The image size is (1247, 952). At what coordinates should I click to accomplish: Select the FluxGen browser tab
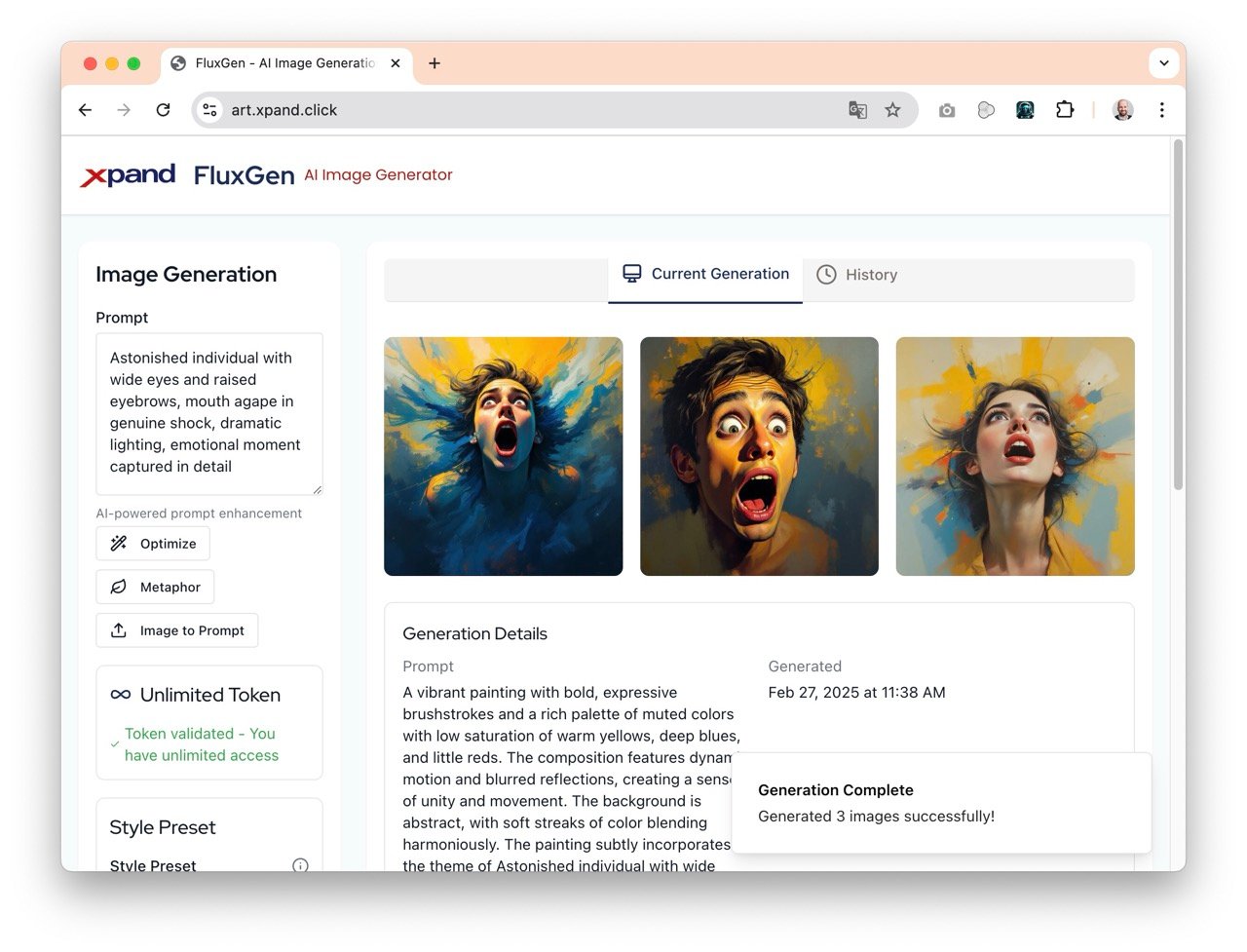point(284,63)
